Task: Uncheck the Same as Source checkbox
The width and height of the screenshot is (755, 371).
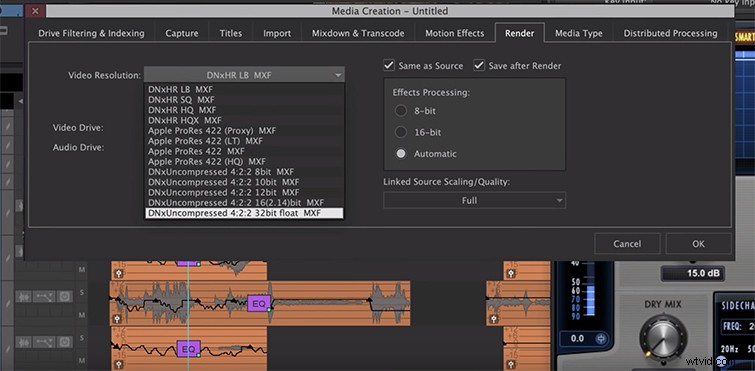Action: (389, 65)
